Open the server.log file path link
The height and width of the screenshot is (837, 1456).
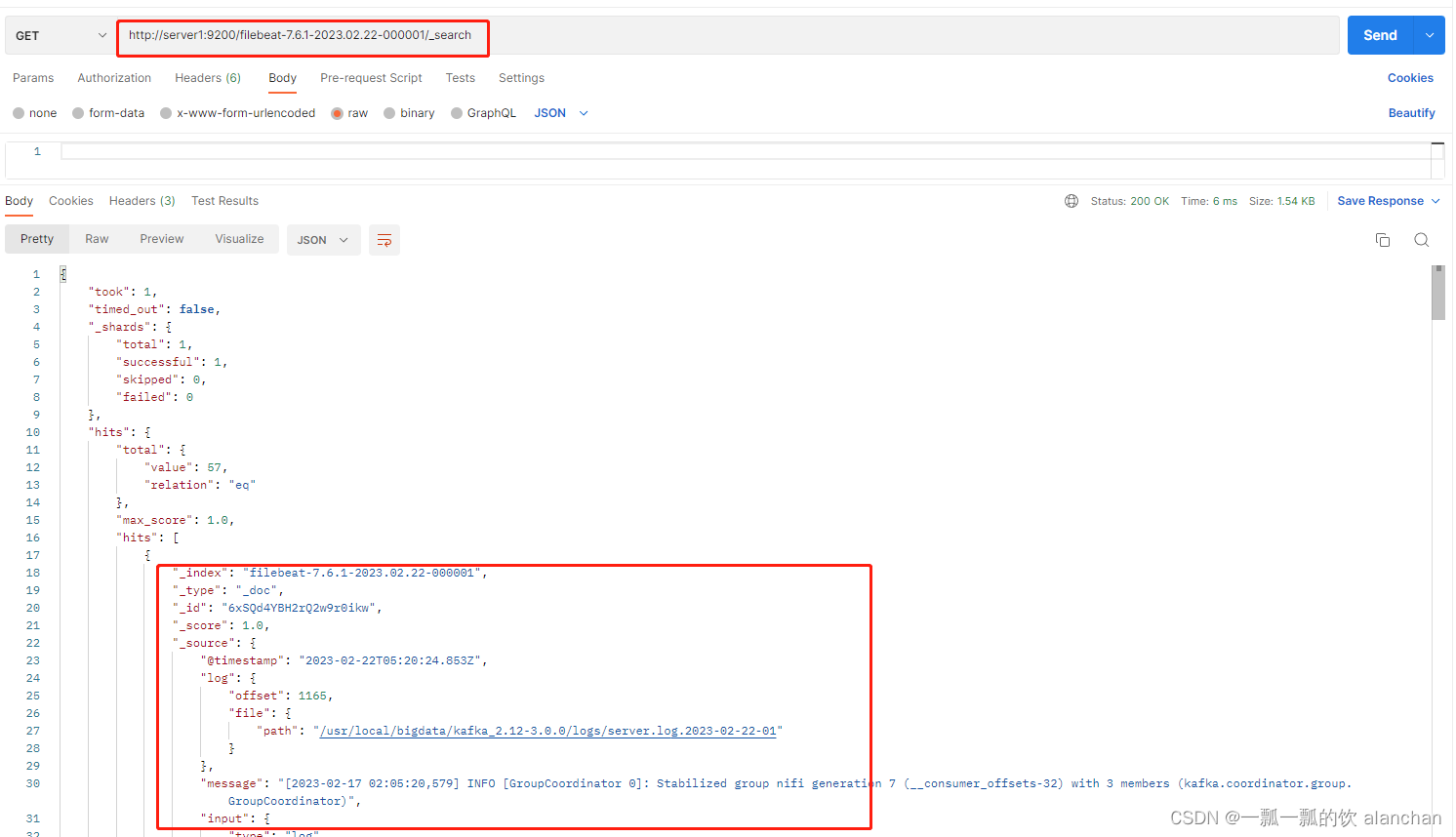click(x=548, y=730)
